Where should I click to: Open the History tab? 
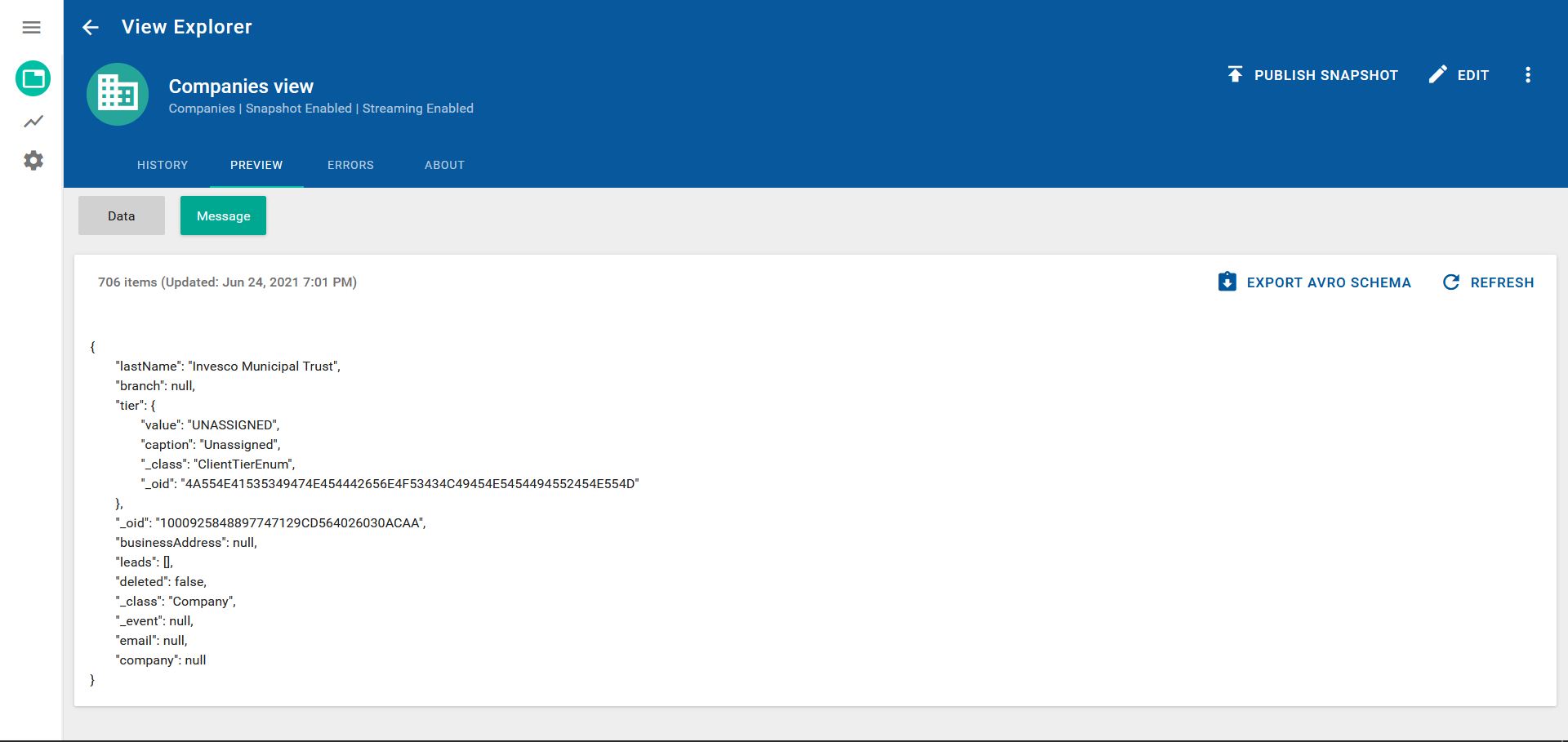point(162,165)
